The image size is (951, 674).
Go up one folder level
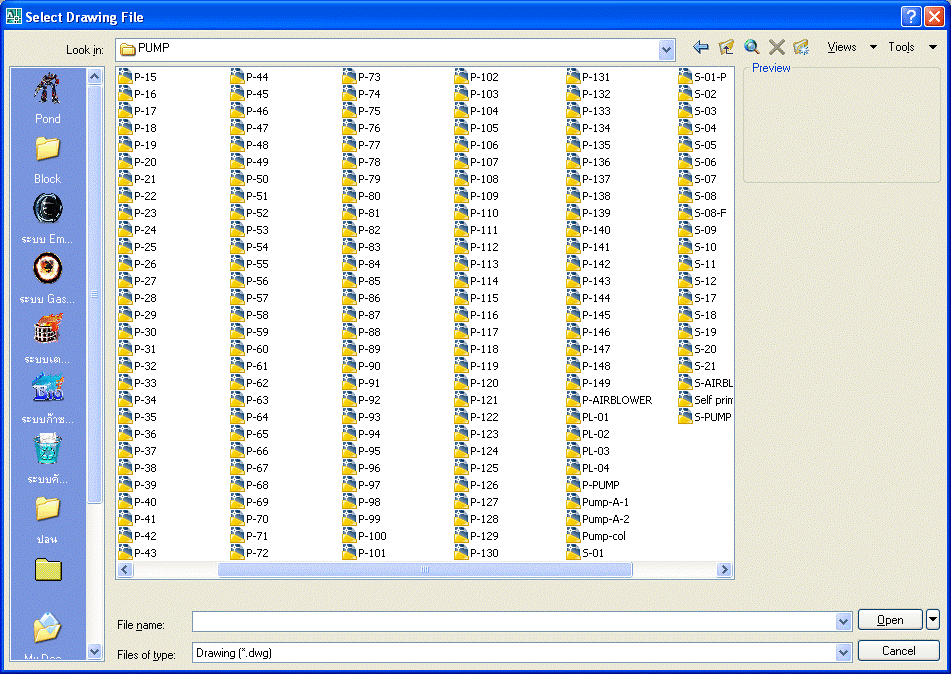click(x=727, y=46)
